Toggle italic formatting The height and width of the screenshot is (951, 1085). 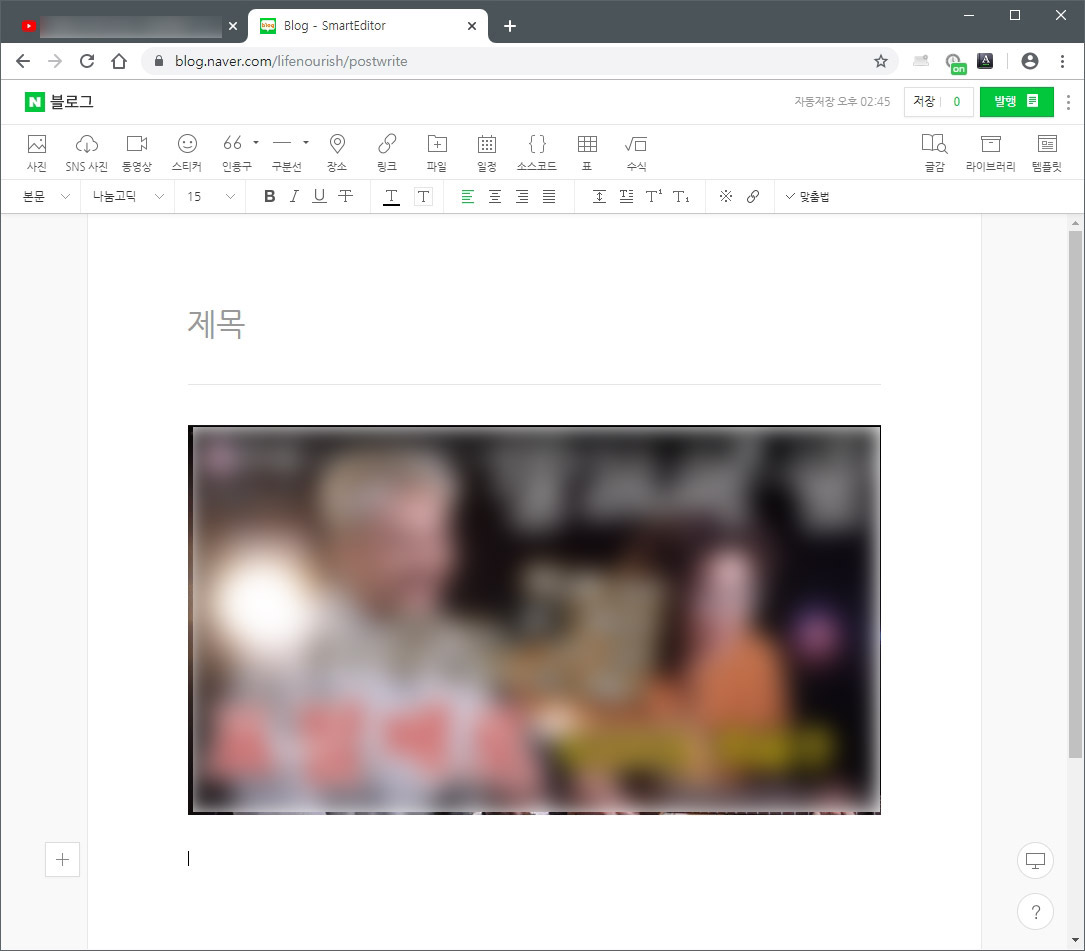[294, 197]
